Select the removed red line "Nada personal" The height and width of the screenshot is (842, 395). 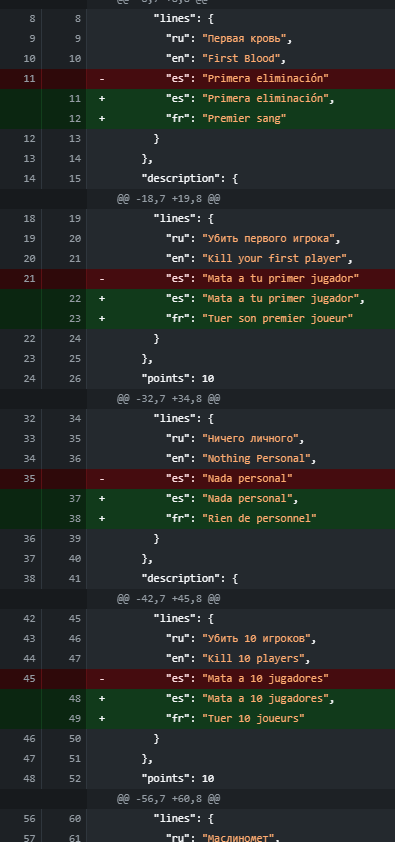pos(198,478)
